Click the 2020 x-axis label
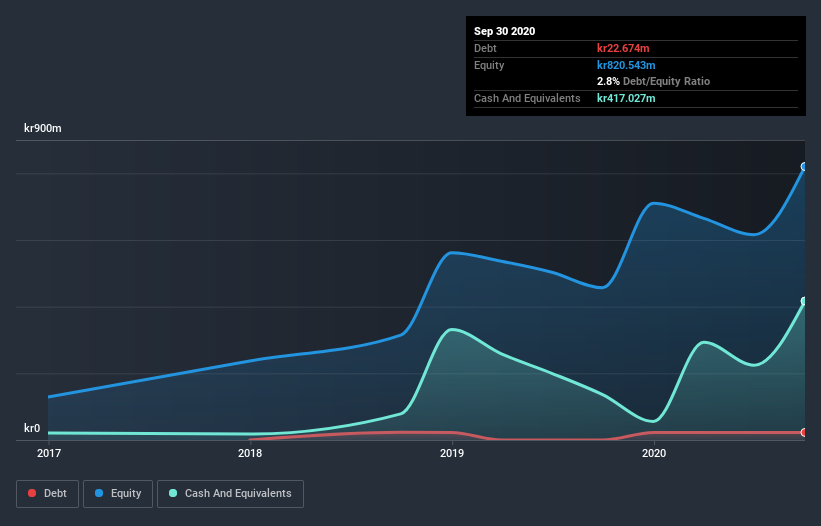 pyautogui.click(x=654, y=453)
